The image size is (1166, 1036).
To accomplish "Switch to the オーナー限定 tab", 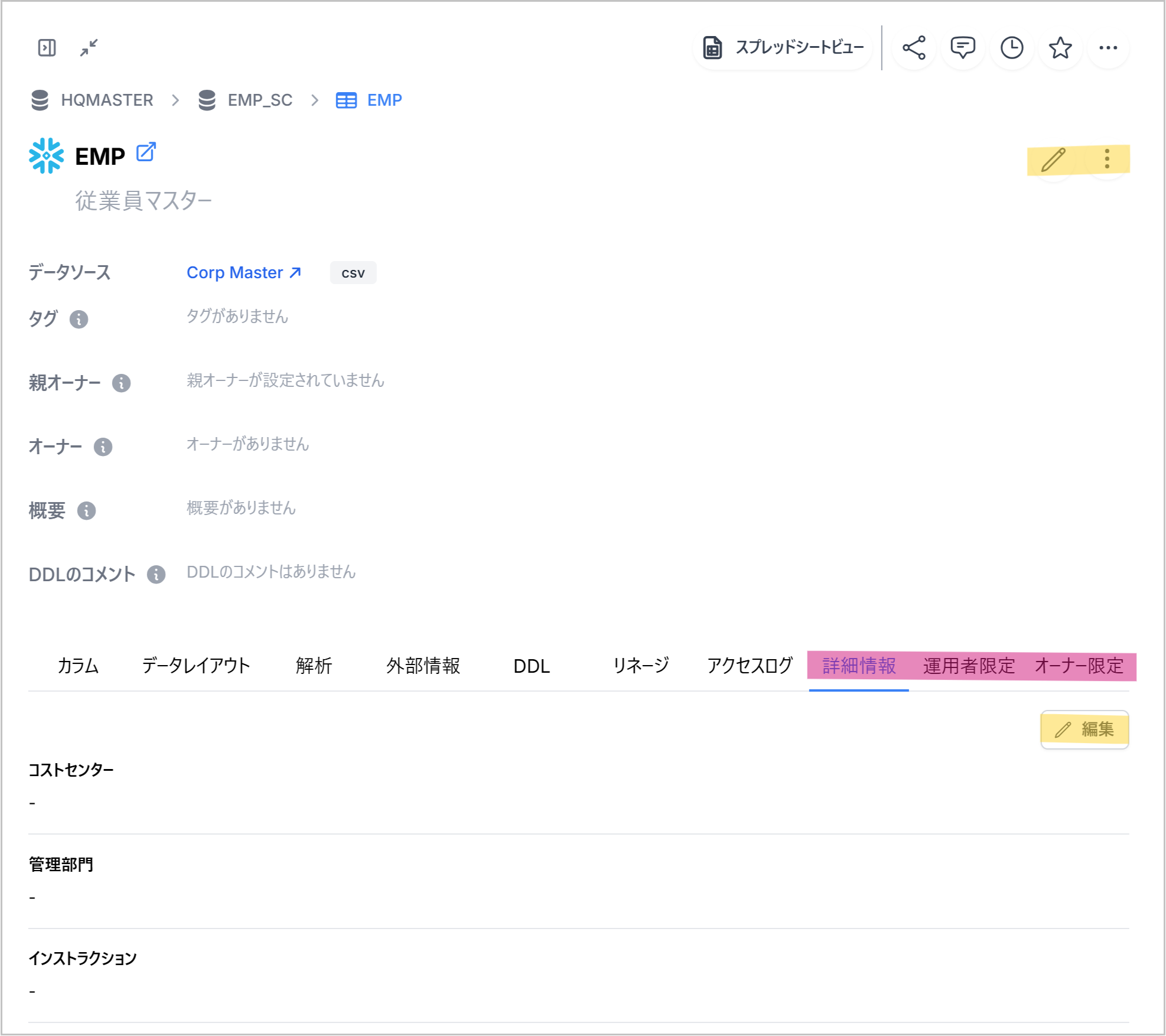I will [x=1079, y=666].
